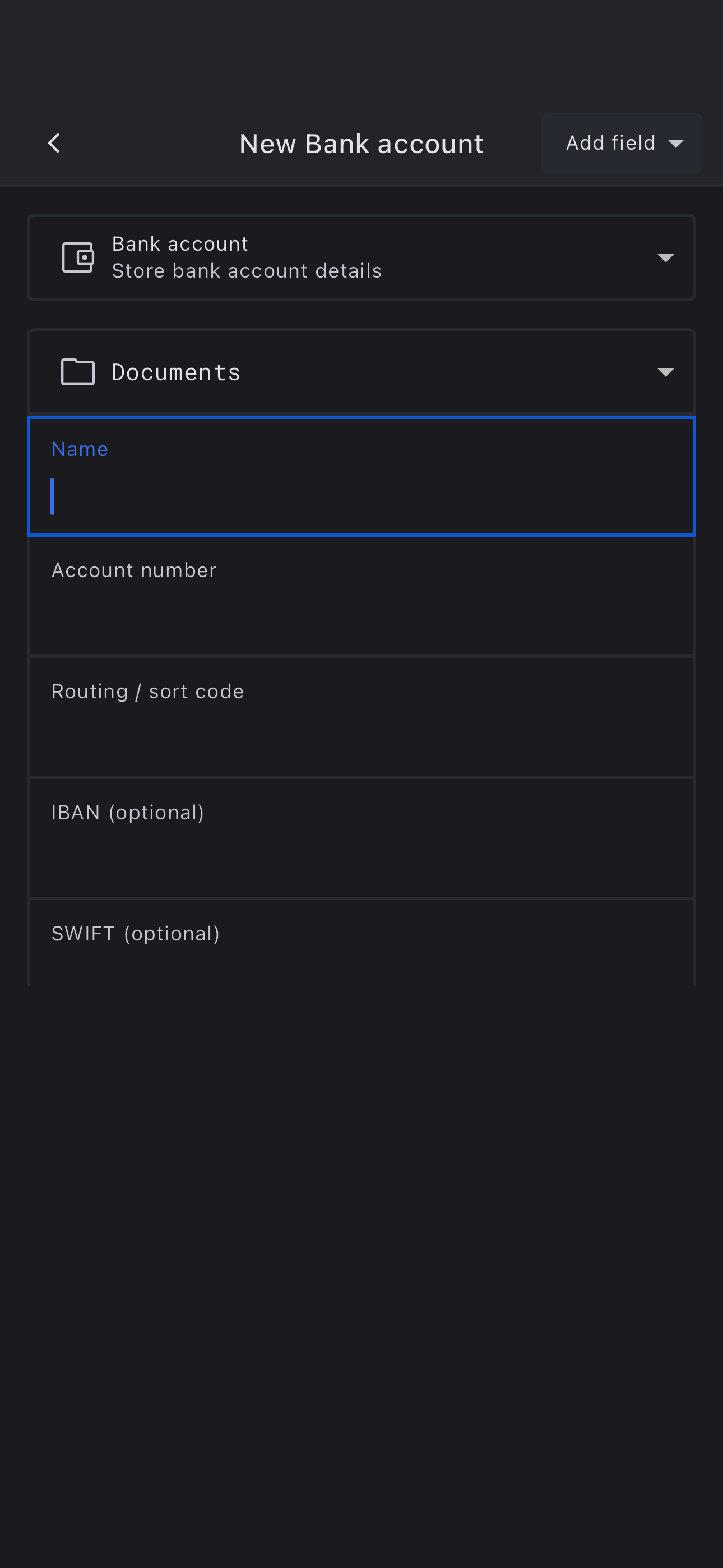Expand the Bank account type dropdown arrow
The image size is (723, 1568).
(x=666, y=258)
